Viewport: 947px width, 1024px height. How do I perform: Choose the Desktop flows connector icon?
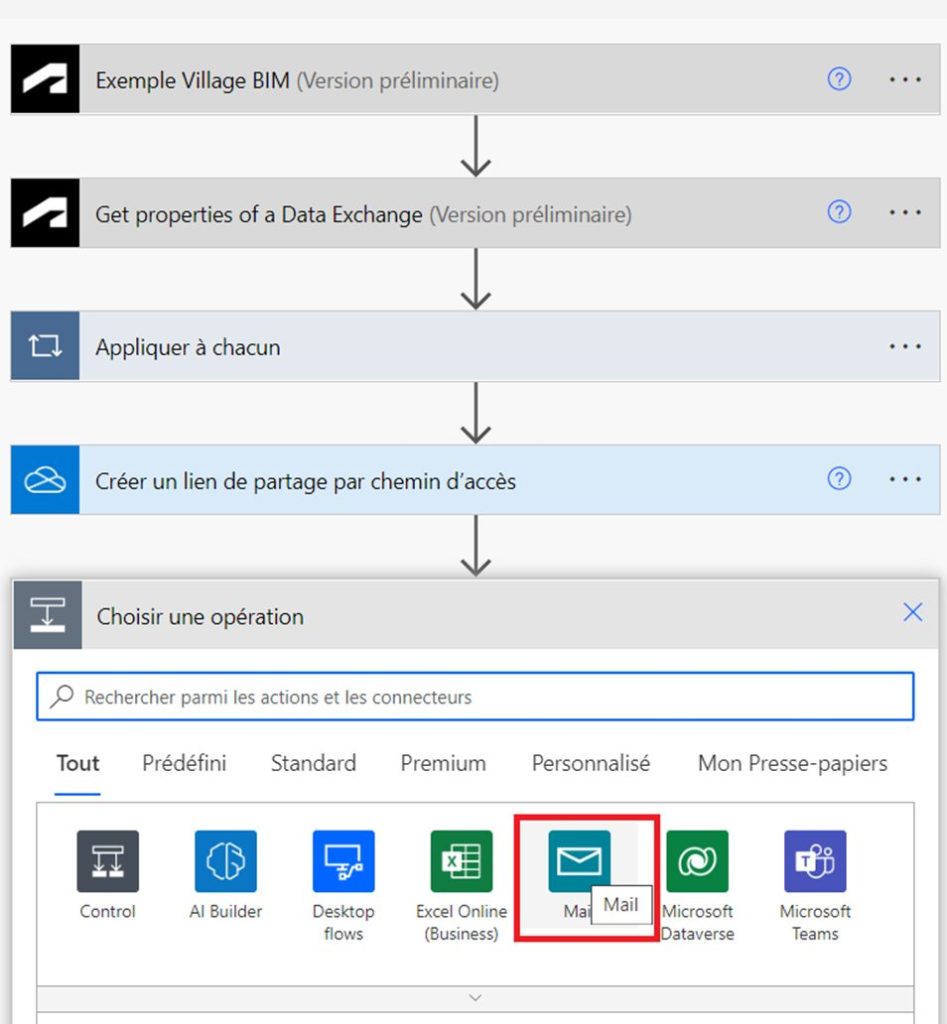344,861
